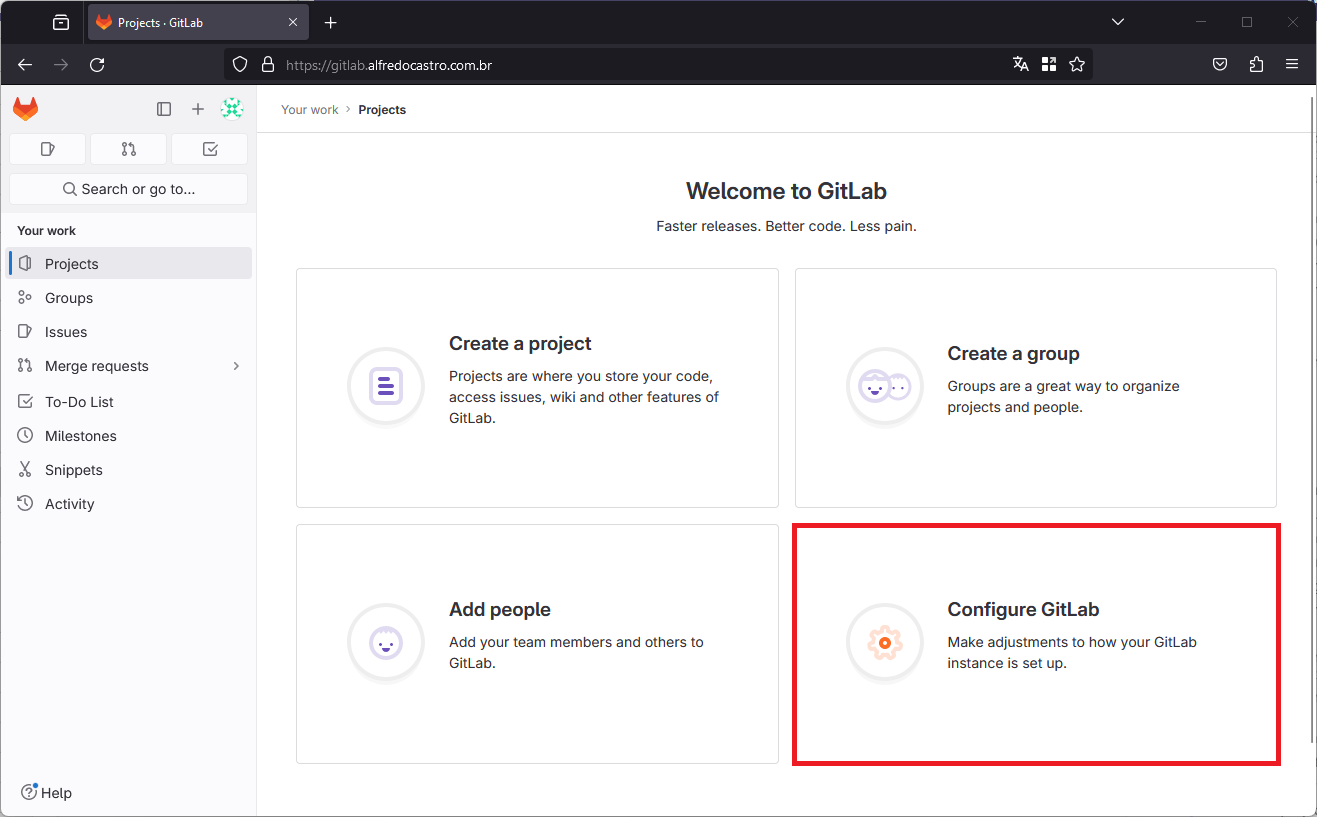Screen dimensions: 1317x817
Task: Open To-Do List in the sidebar
Action: pos(130,402)
